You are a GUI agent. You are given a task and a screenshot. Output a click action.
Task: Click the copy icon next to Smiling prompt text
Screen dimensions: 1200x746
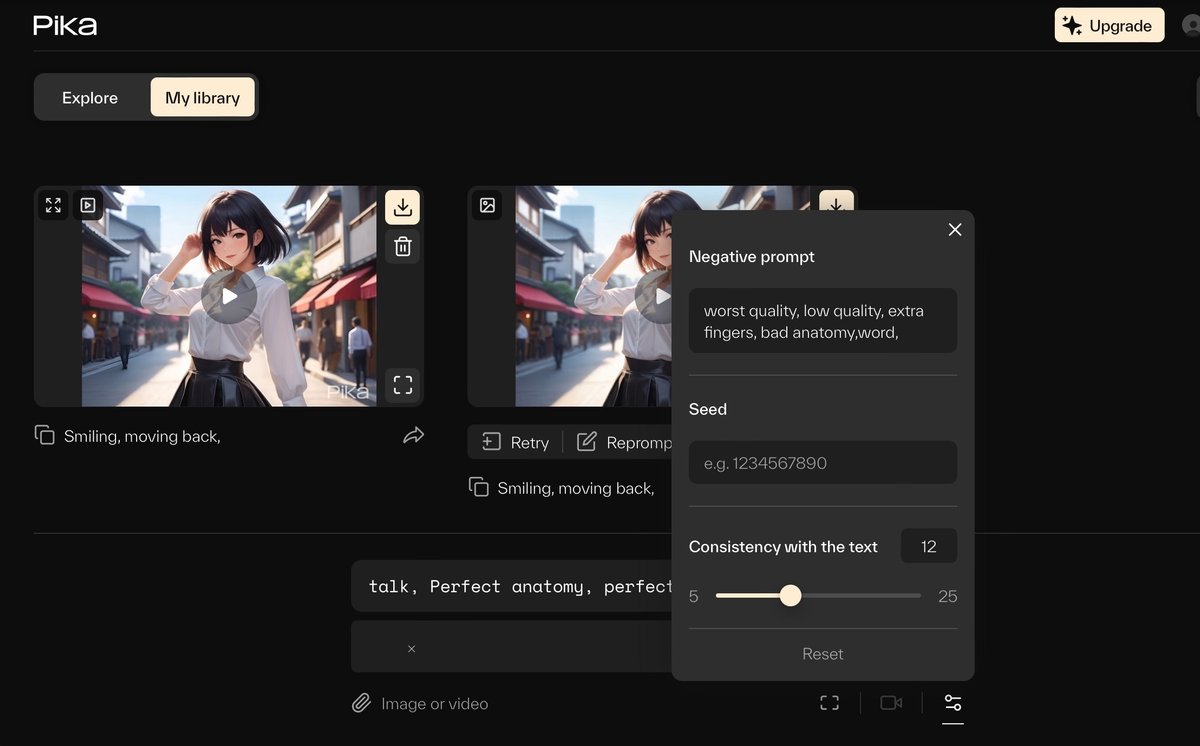[44, 435]
